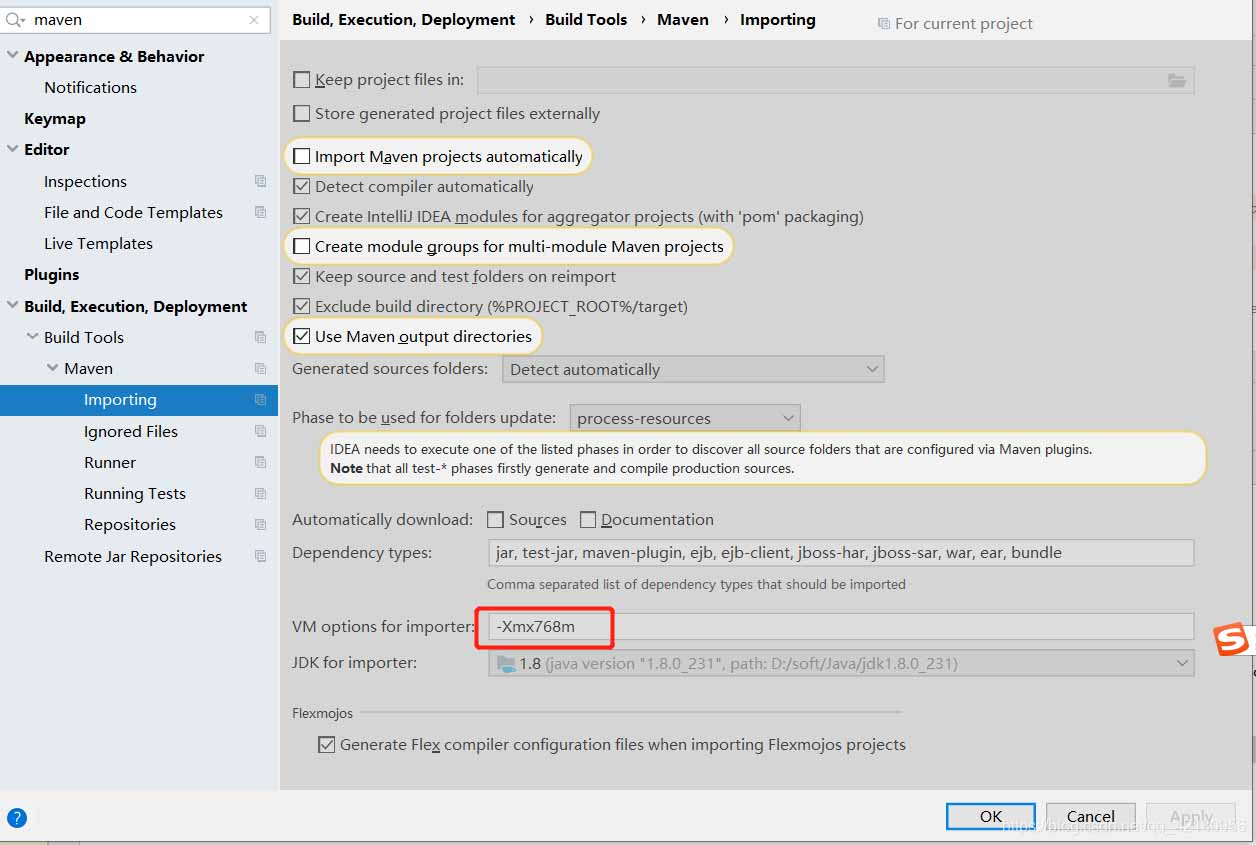Collapse the Editor section arrow
Screen dimensions: 1256x845
coord(13,149)
